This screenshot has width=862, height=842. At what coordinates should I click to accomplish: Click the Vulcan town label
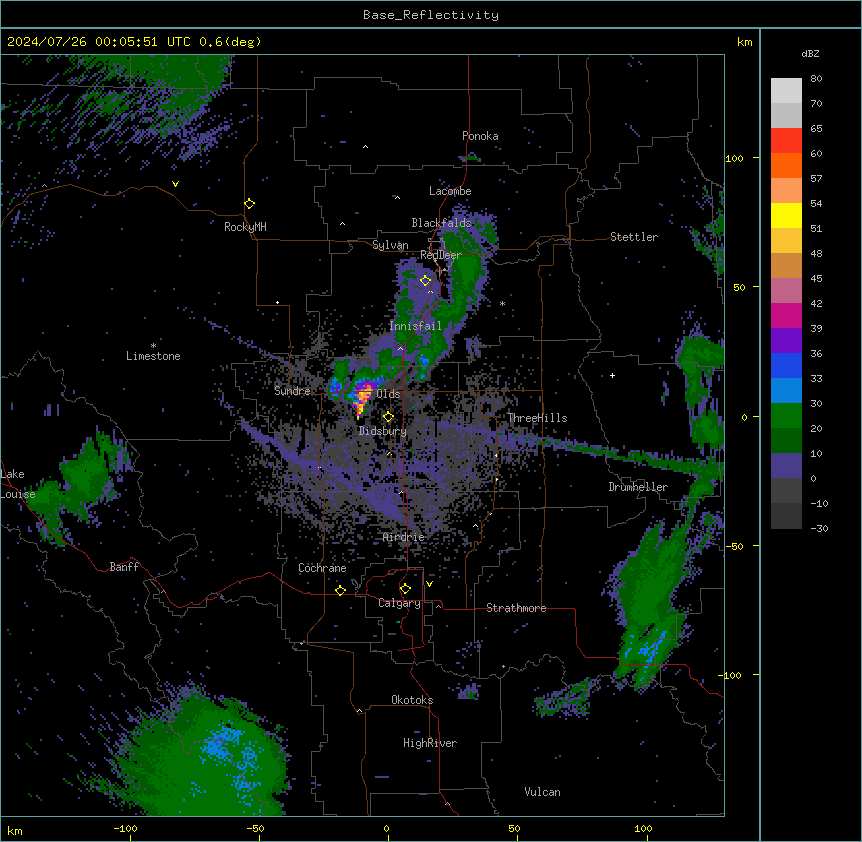543,792
